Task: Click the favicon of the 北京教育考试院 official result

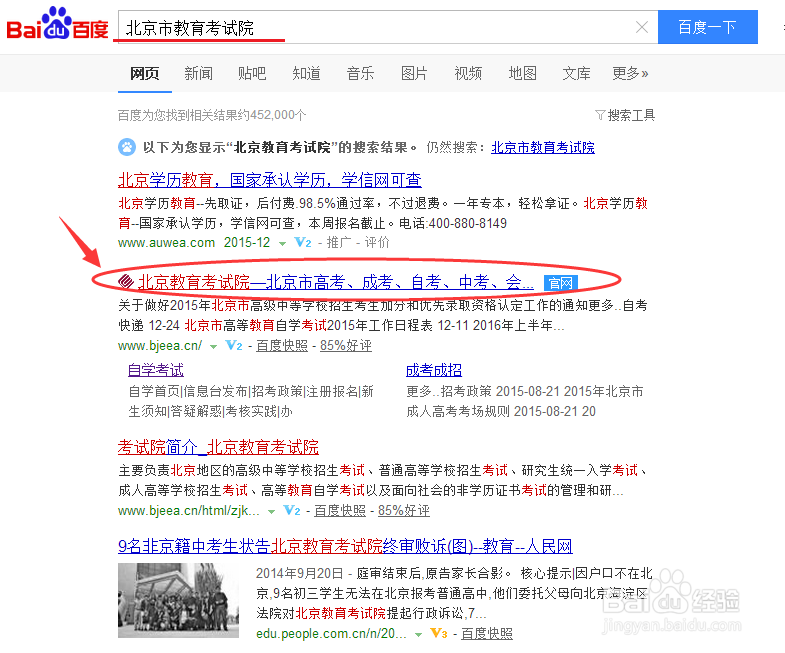Action: [x=126, y=282]
